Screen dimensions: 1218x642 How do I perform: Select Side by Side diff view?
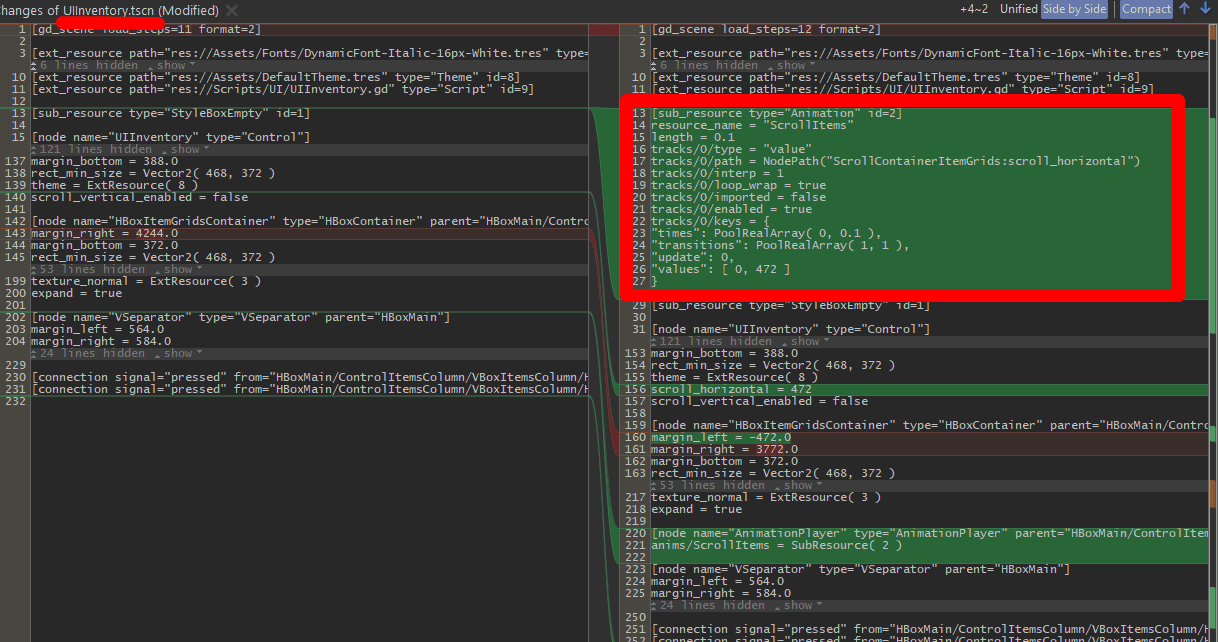pyautogui.click(x=1074, y=9)
